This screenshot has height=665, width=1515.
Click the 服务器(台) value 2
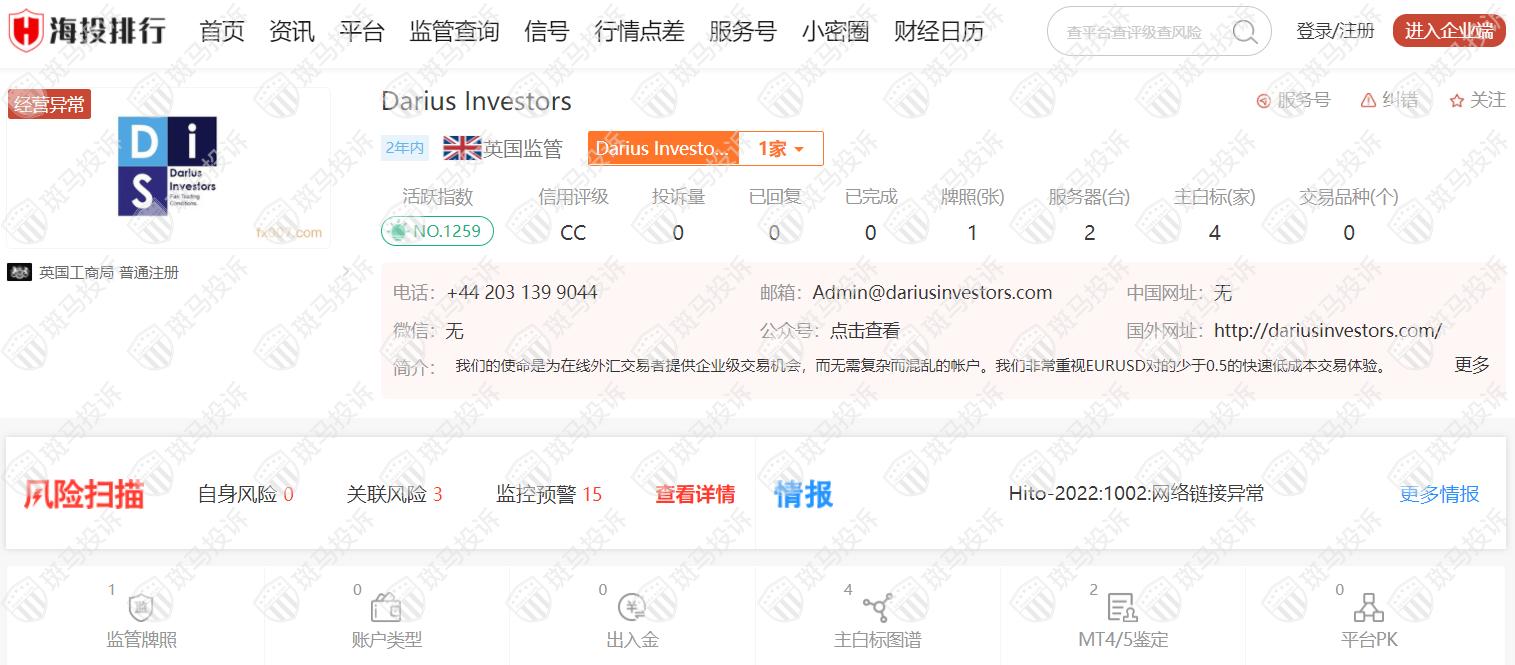(x=1089, y=233)
